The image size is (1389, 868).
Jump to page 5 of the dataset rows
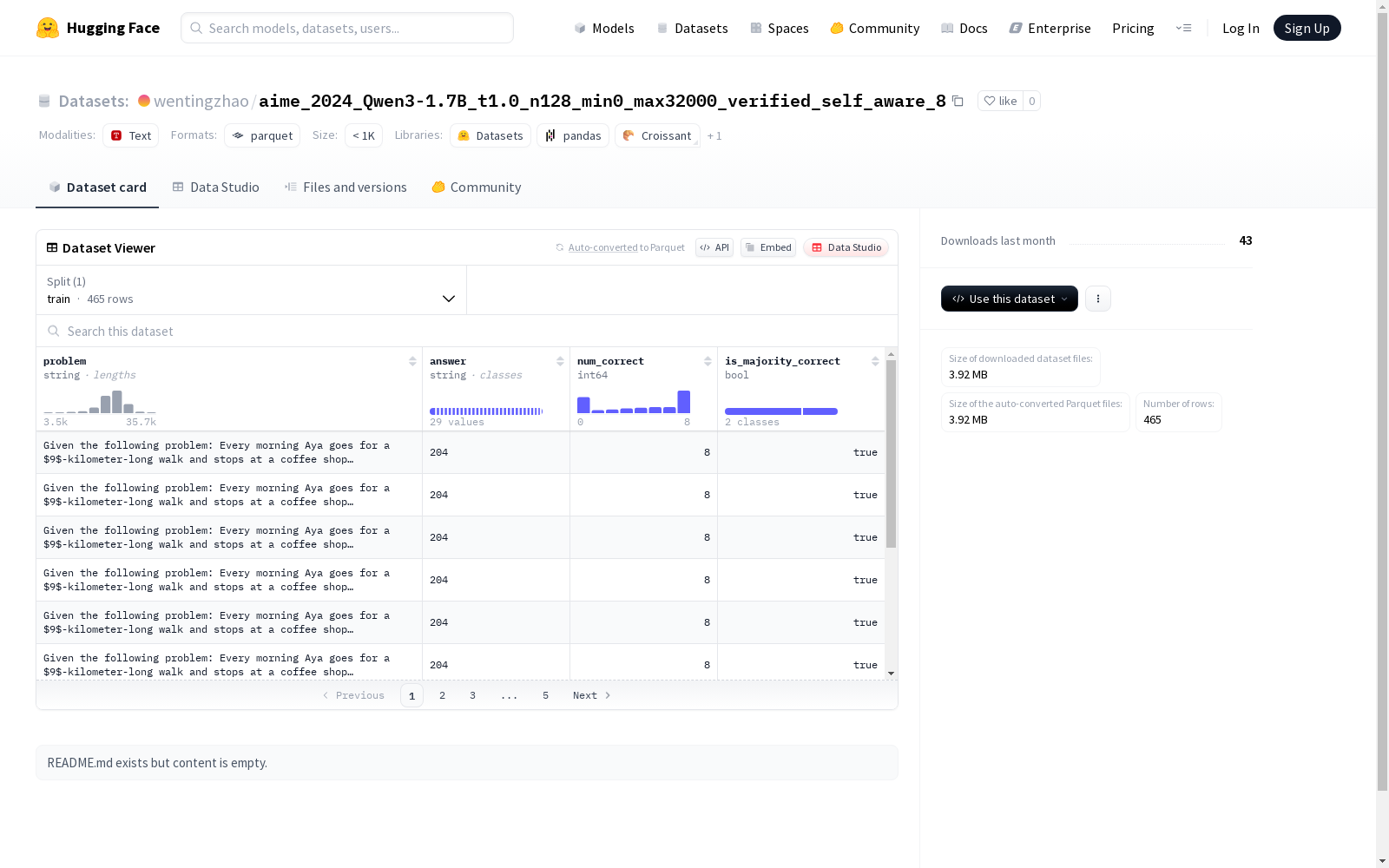[545, 695]
